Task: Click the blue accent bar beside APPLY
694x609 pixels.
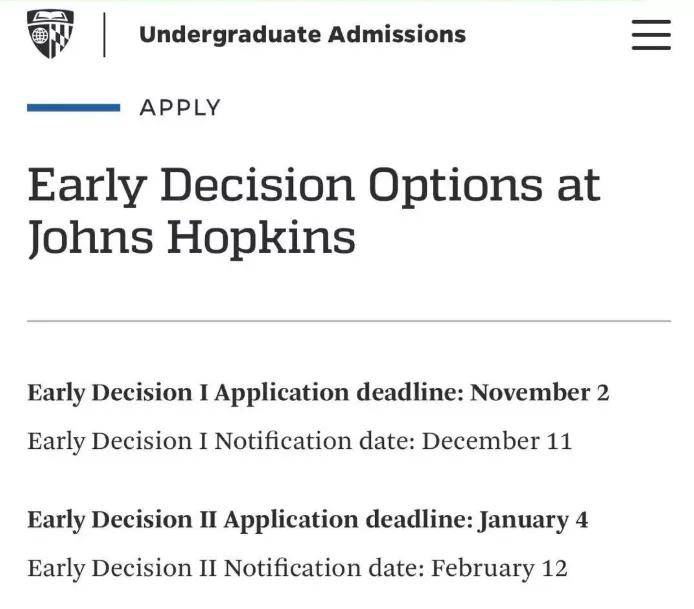Action: coord(73,108)
